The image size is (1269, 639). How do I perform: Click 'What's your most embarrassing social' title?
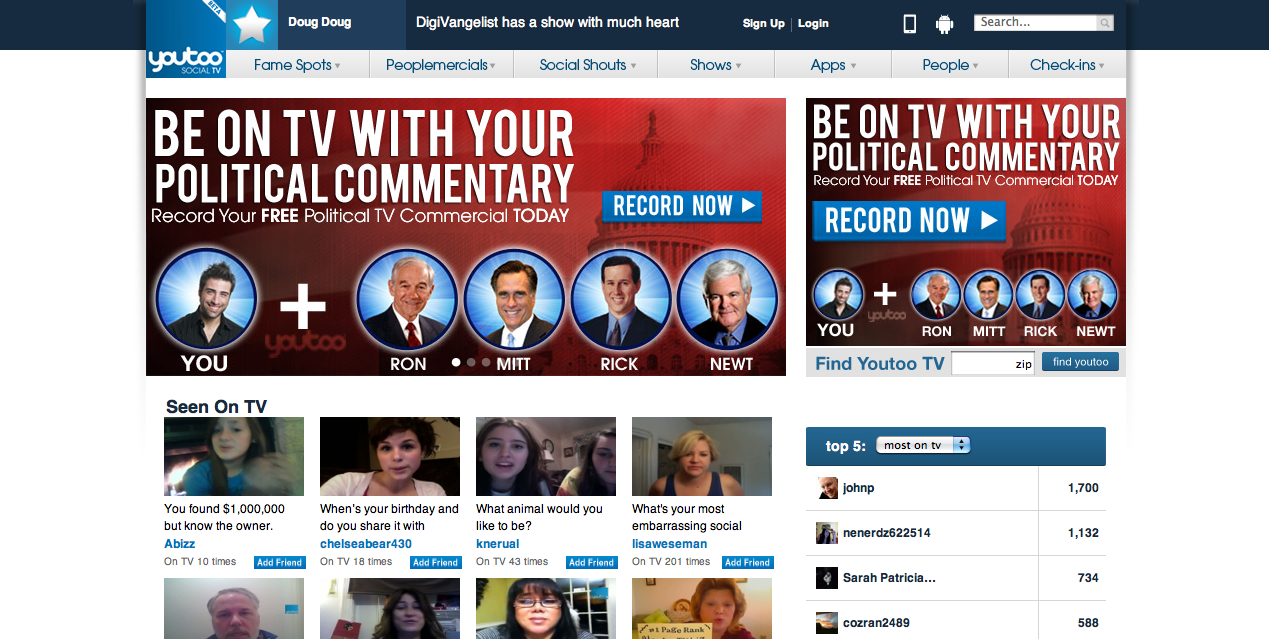(x=687, y=517)
